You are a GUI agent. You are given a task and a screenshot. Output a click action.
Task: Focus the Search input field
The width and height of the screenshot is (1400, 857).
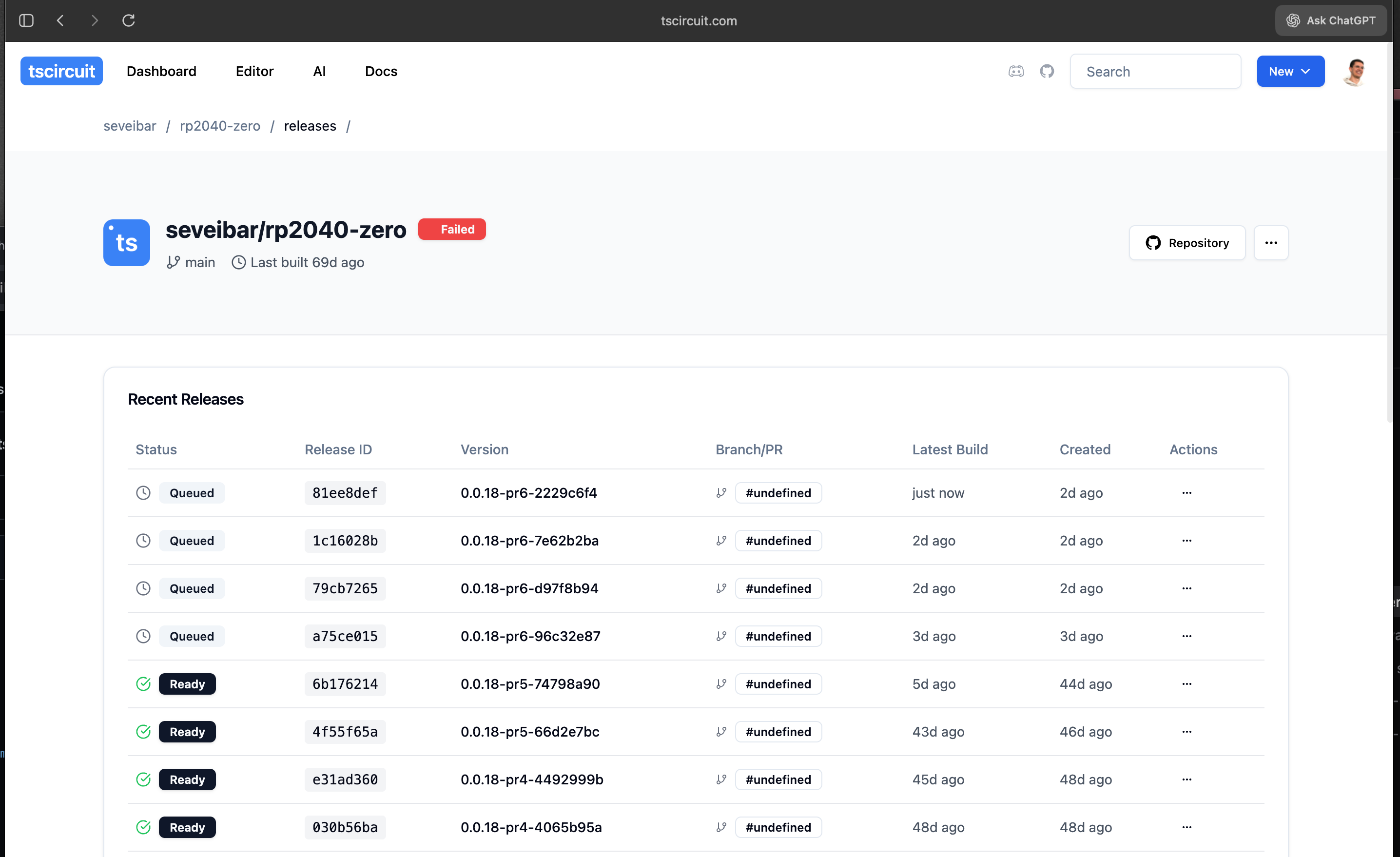pos(1155,72)
